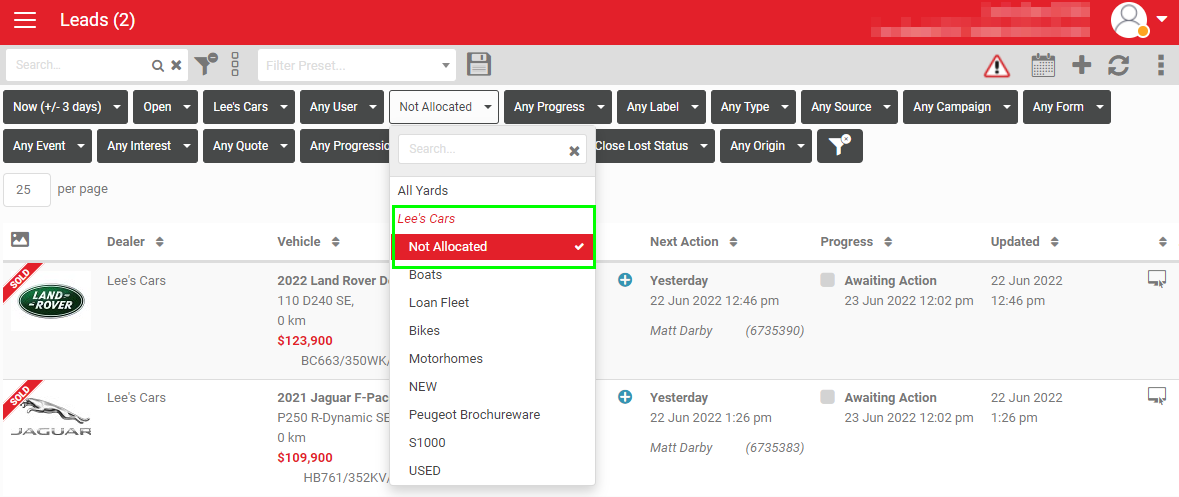Open the Any Quote filter dropdown

click(249, 146)
